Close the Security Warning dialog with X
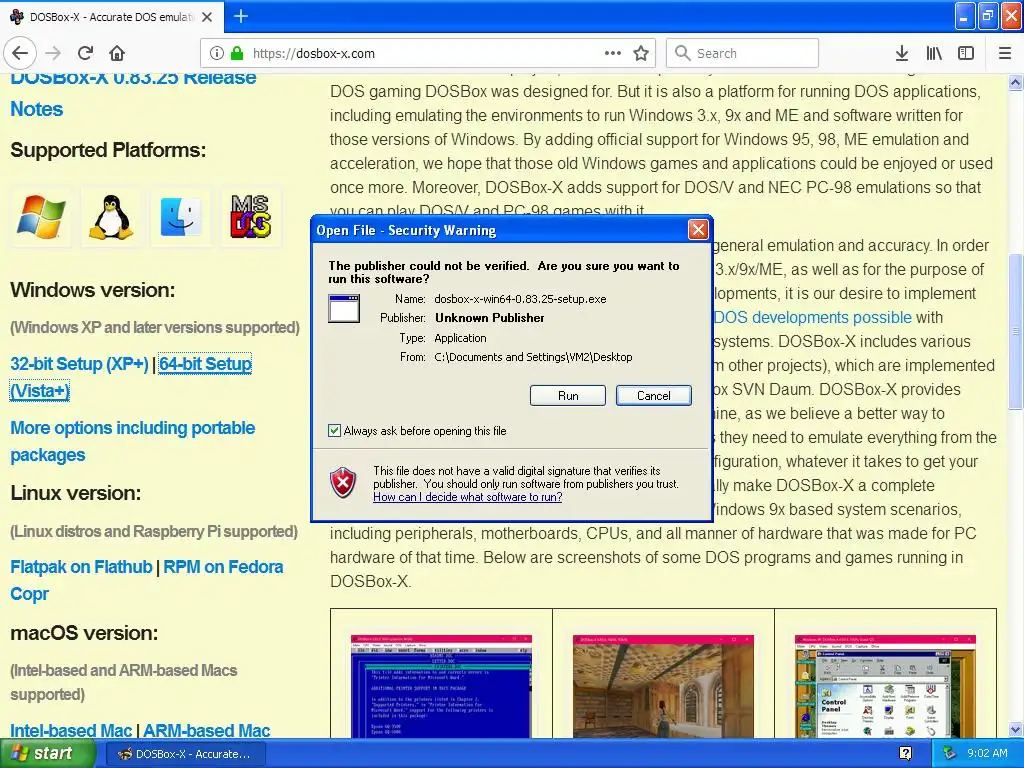The height and width of the screenshot is (768, 1024). pyautogui.click(x=697, y=229)
